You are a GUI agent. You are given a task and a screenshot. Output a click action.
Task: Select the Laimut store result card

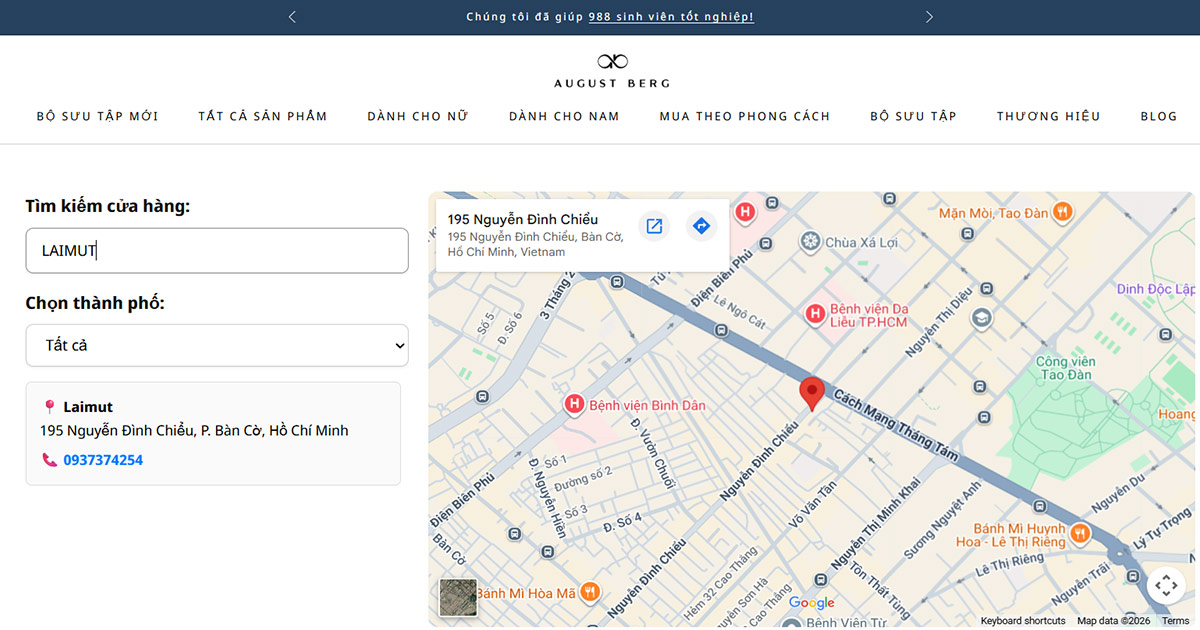click(x=213, y=434)
